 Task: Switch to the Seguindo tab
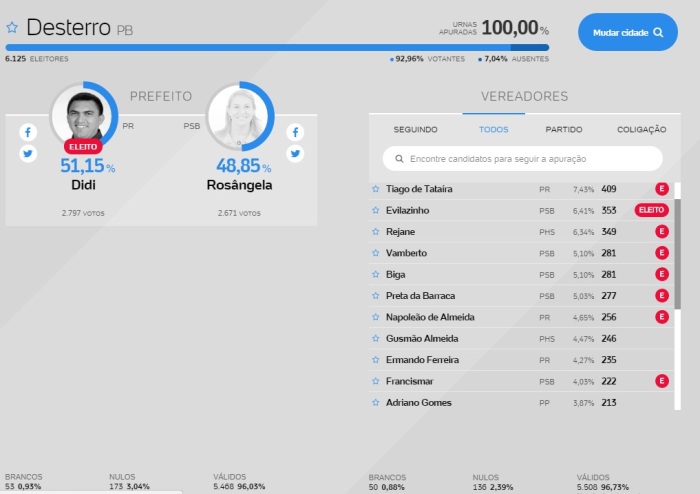(x=415, y=130)
